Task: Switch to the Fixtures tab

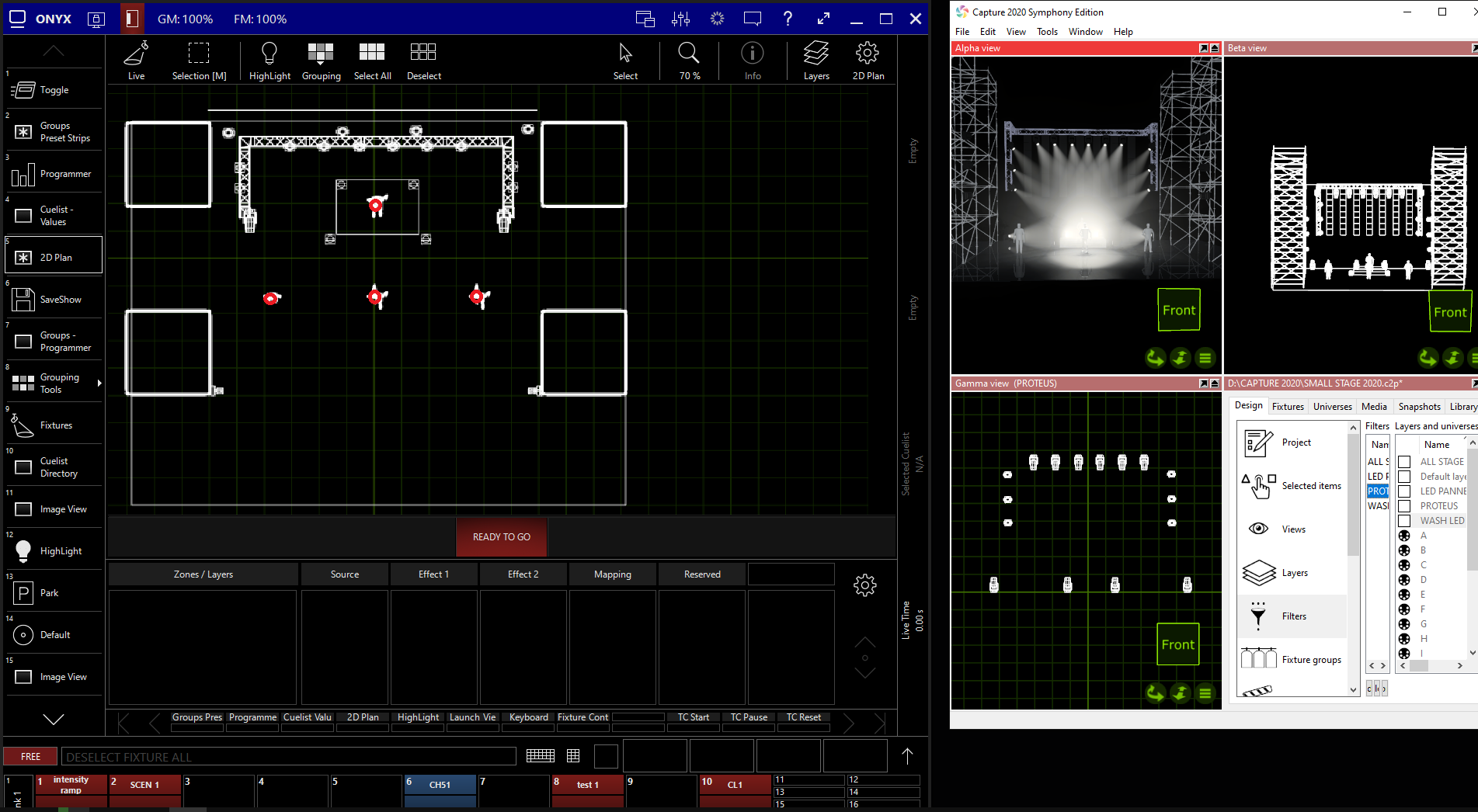Action: (1287, 407)
